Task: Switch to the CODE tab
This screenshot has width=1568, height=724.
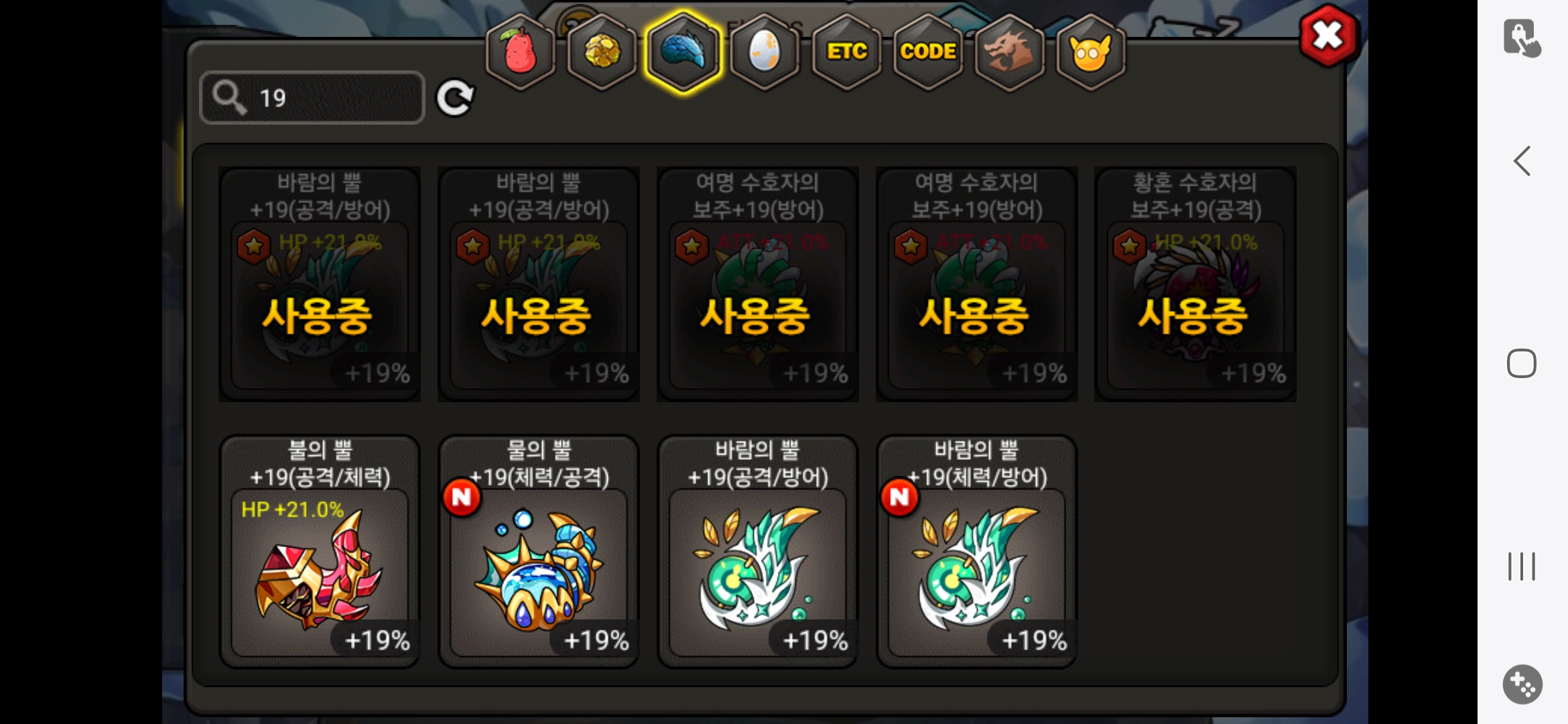Action: [x=928, y=52]
